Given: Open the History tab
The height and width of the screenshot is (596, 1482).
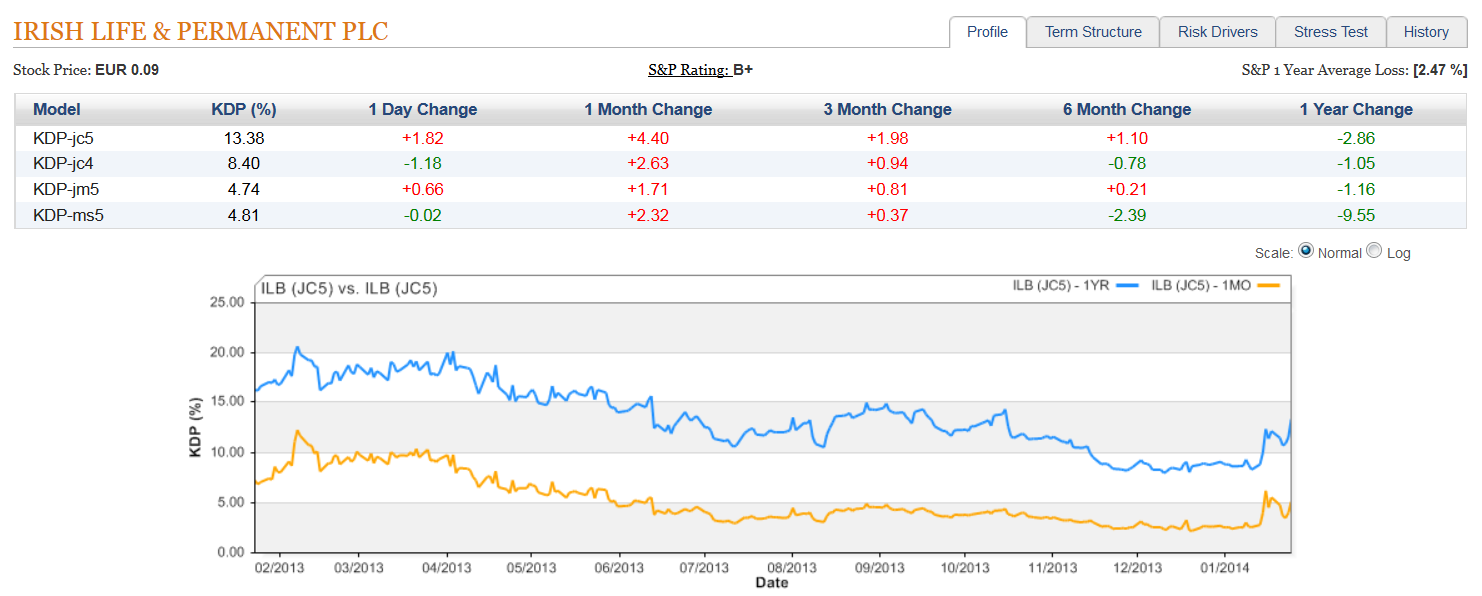Looking at the screenshot, I should click(1426, 32).
